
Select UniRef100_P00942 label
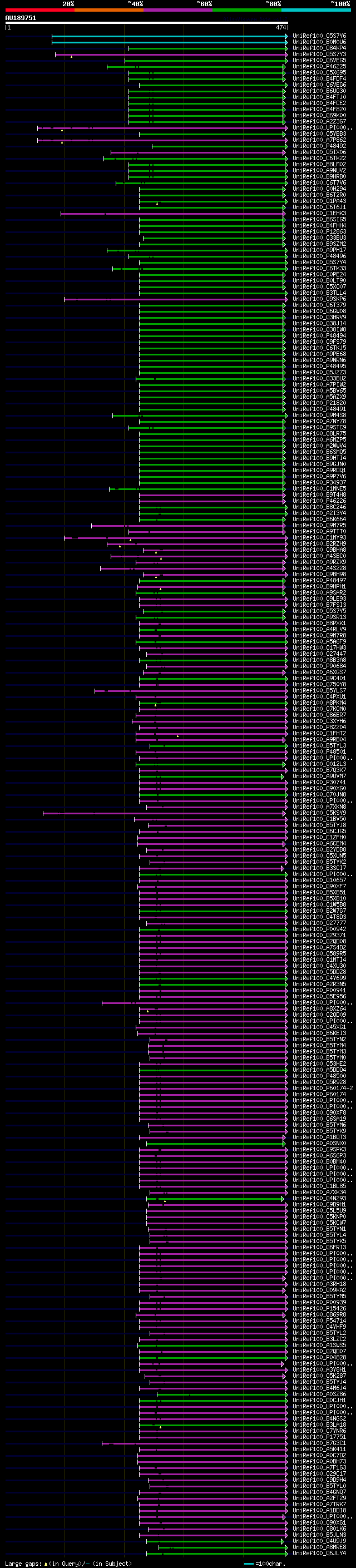pos(319,929)
